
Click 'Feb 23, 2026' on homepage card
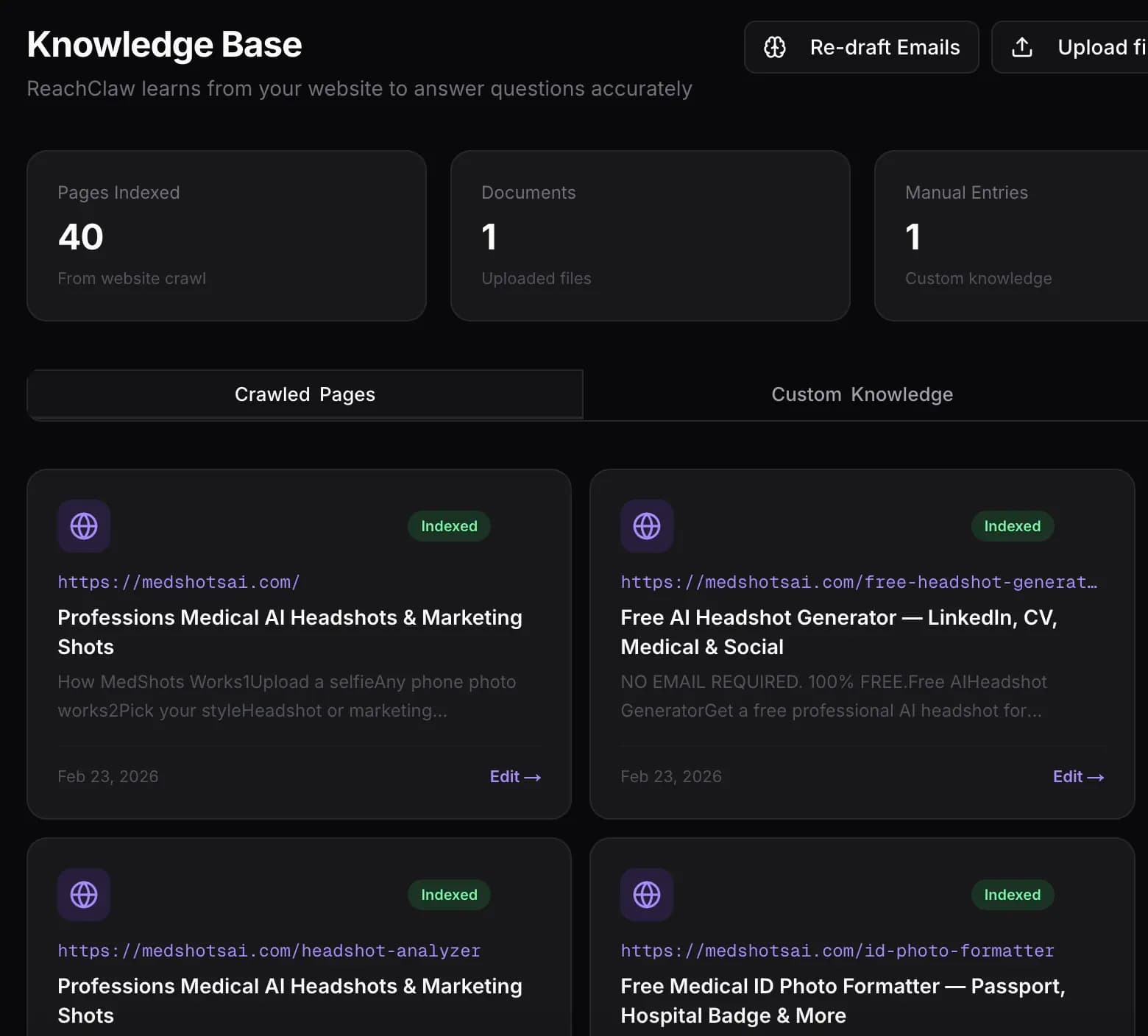pyautogui.click(x=108, y=776)
